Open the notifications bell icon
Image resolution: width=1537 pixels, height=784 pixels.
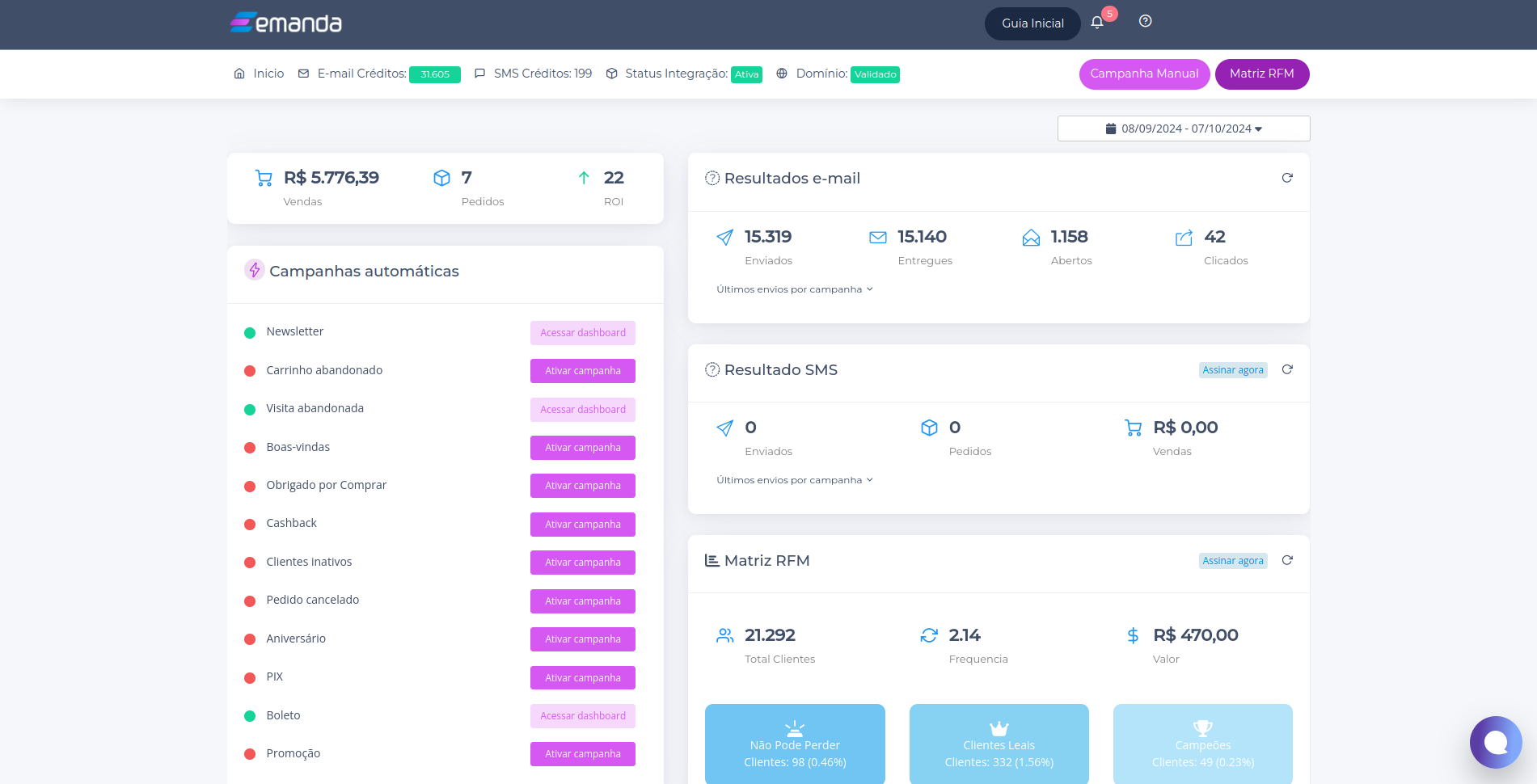coord(1096,23)
